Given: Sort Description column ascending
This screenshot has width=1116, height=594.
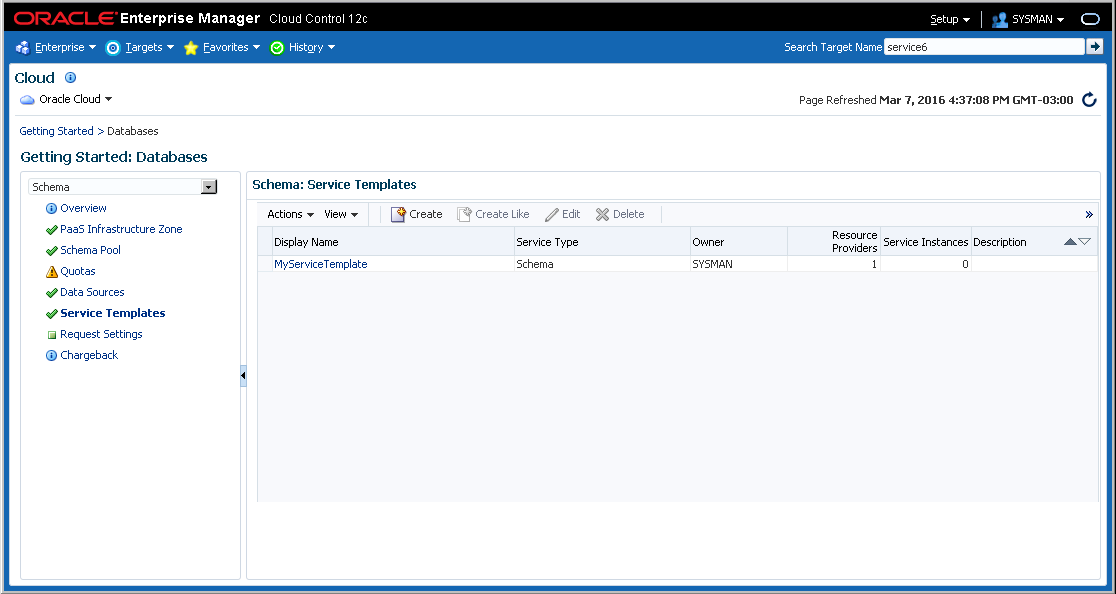Looking at the screenshot, I should point(1070,242).
